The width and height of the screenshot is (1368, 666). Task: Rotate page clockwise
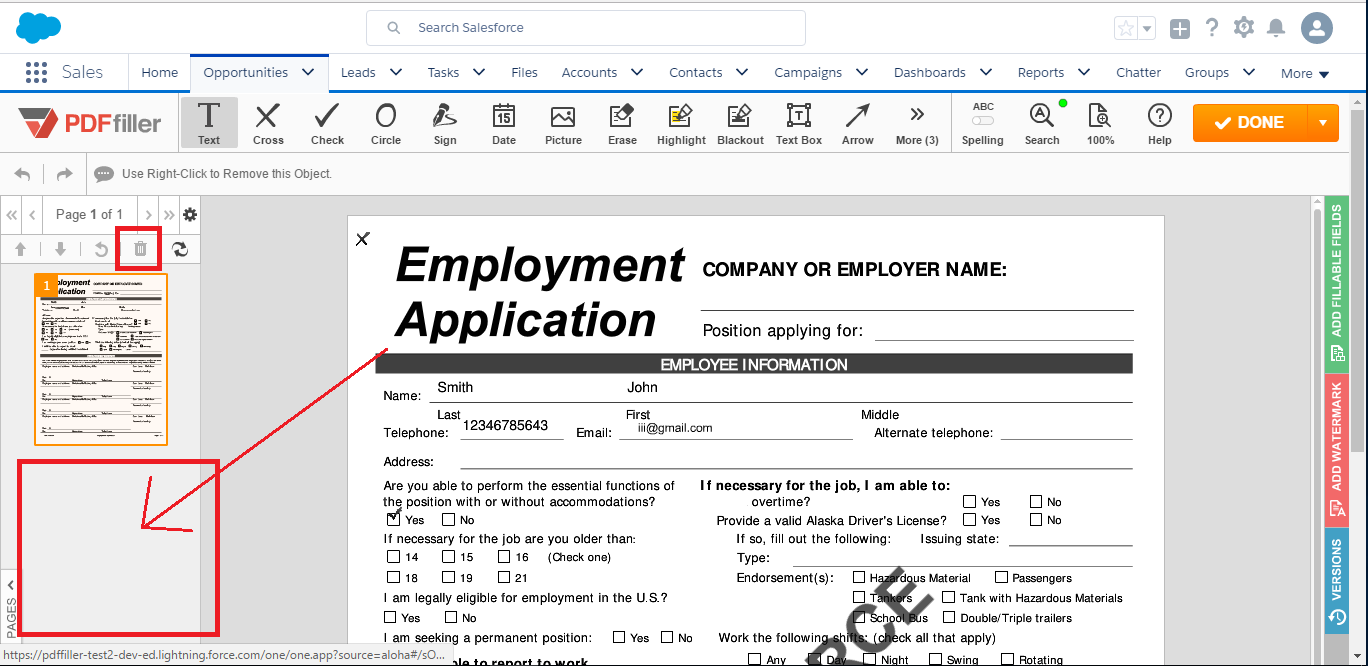180,249
